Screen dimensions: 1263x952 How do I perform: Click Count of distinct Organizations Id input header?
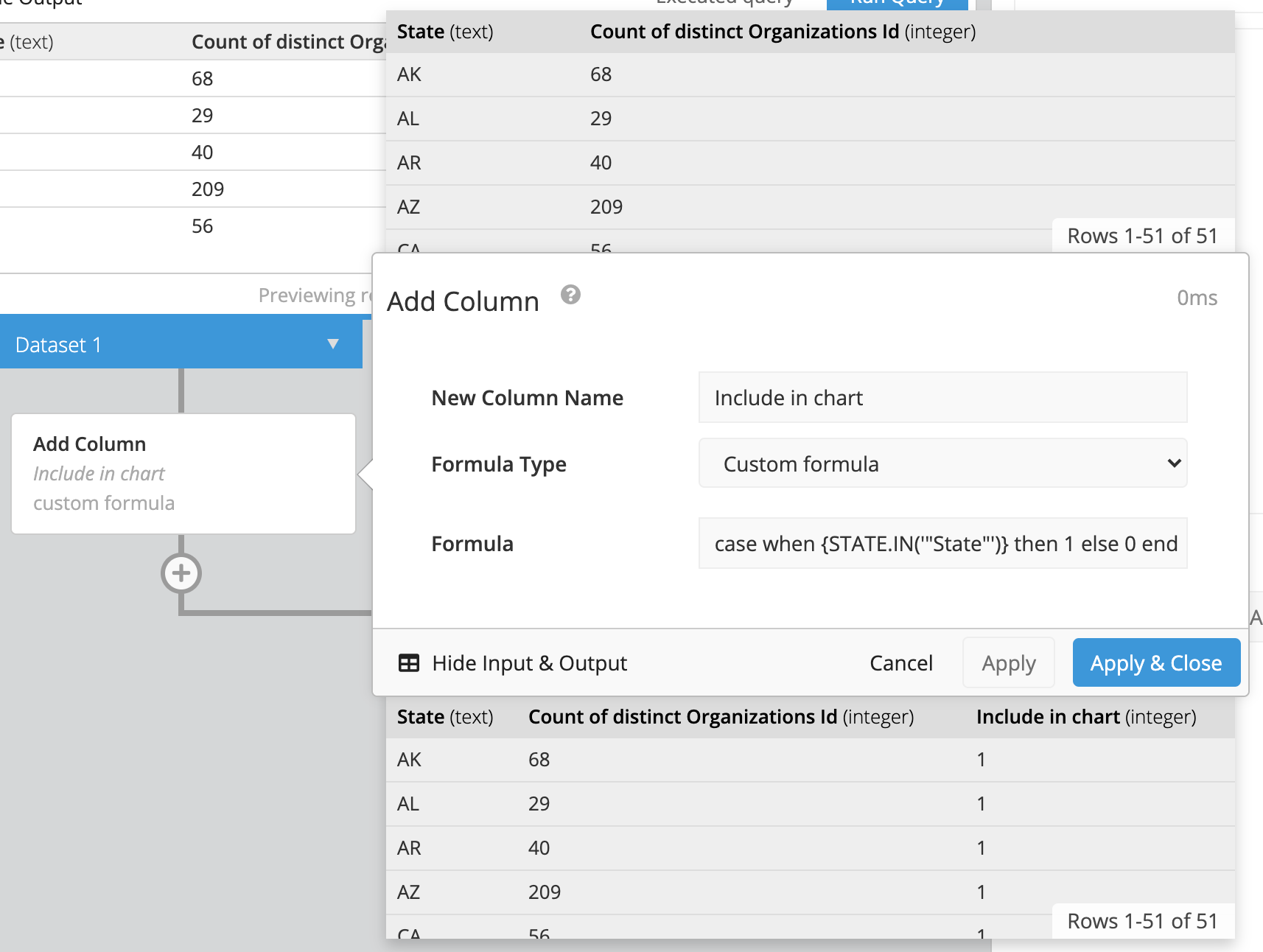point(783,32)
